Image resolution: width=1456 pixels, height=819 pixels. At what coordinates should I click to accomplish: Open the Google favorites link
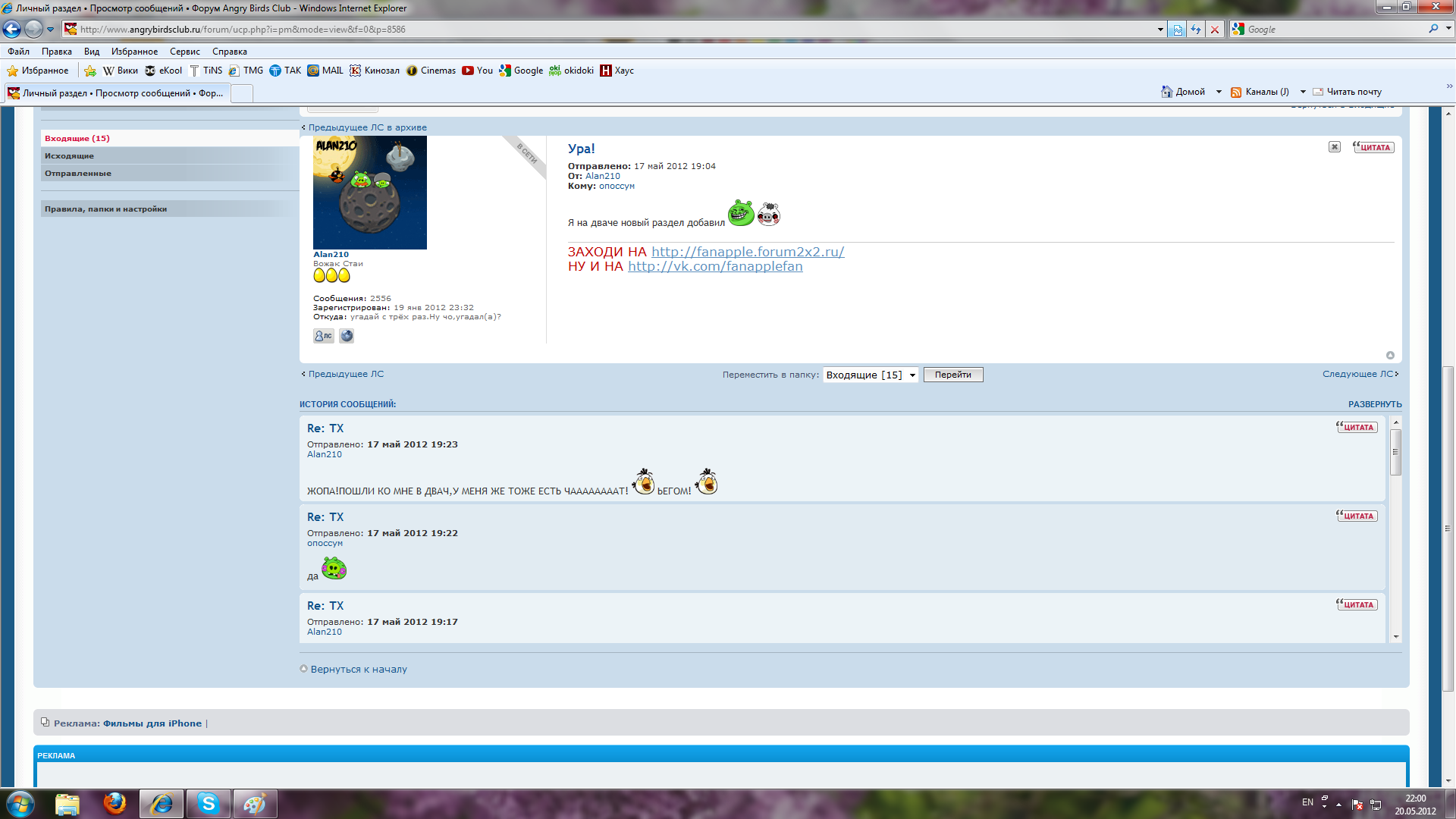[x=521, y=71]
